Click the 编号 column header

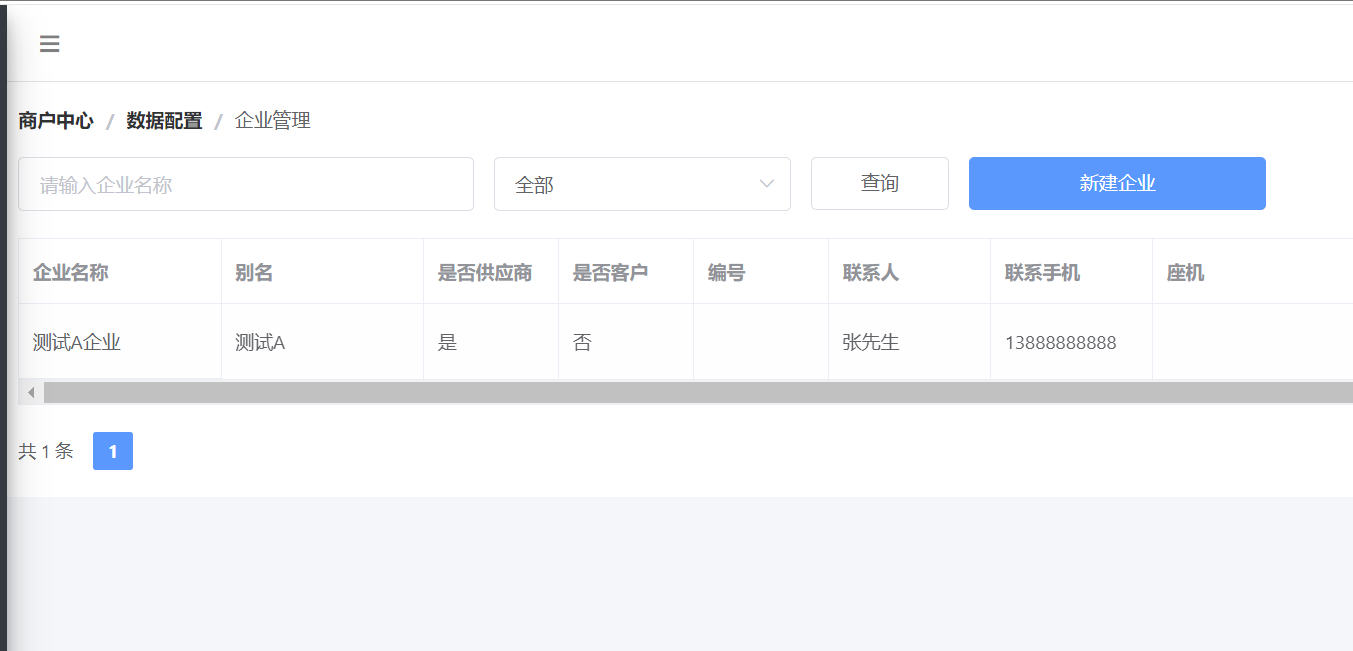coord(726,272)
